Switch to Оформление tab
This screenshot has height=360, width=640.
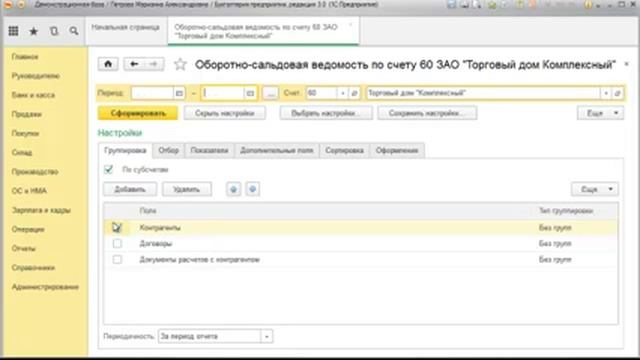pos(397,151)
